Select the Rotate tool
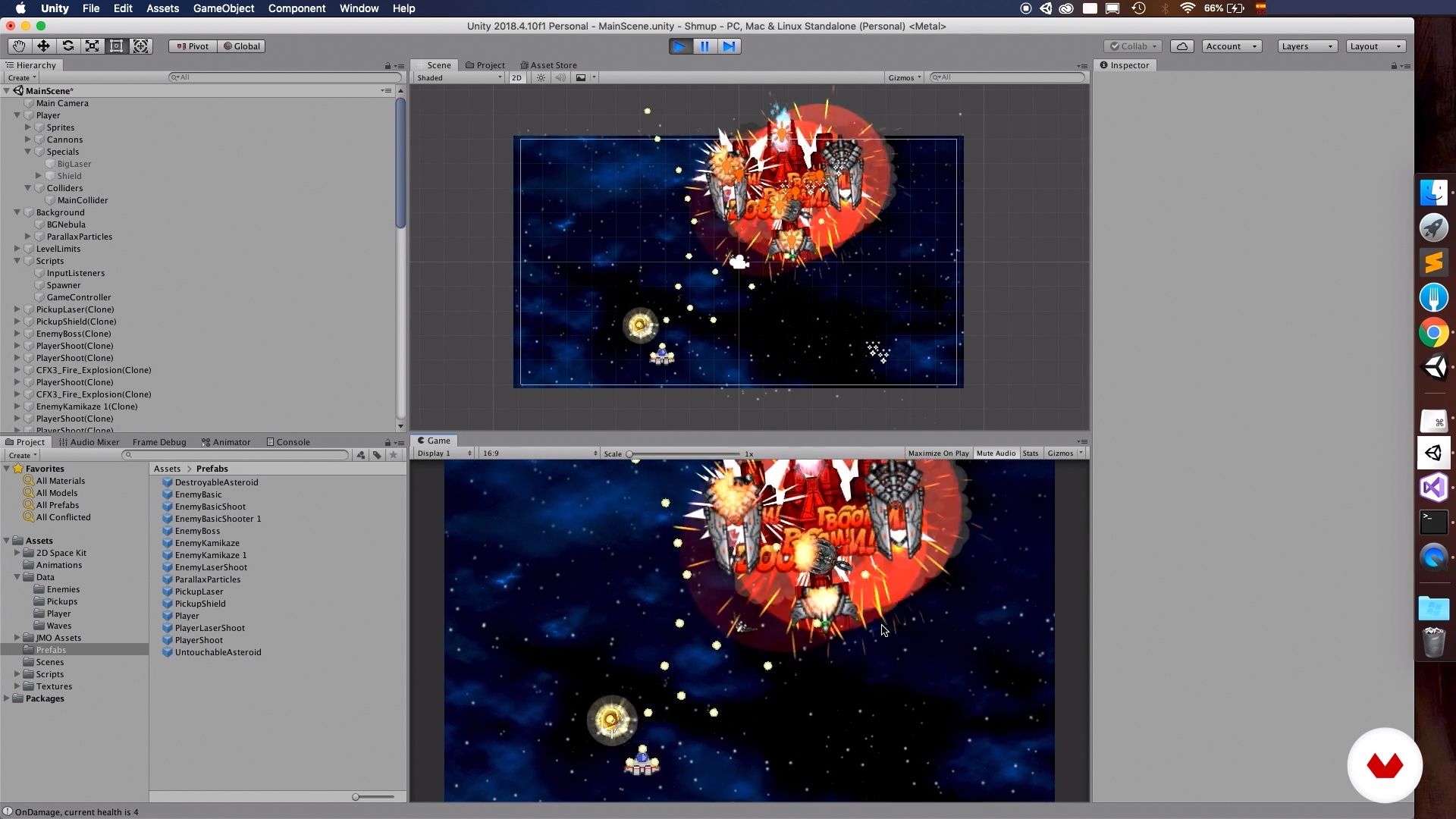 (67, 46)
